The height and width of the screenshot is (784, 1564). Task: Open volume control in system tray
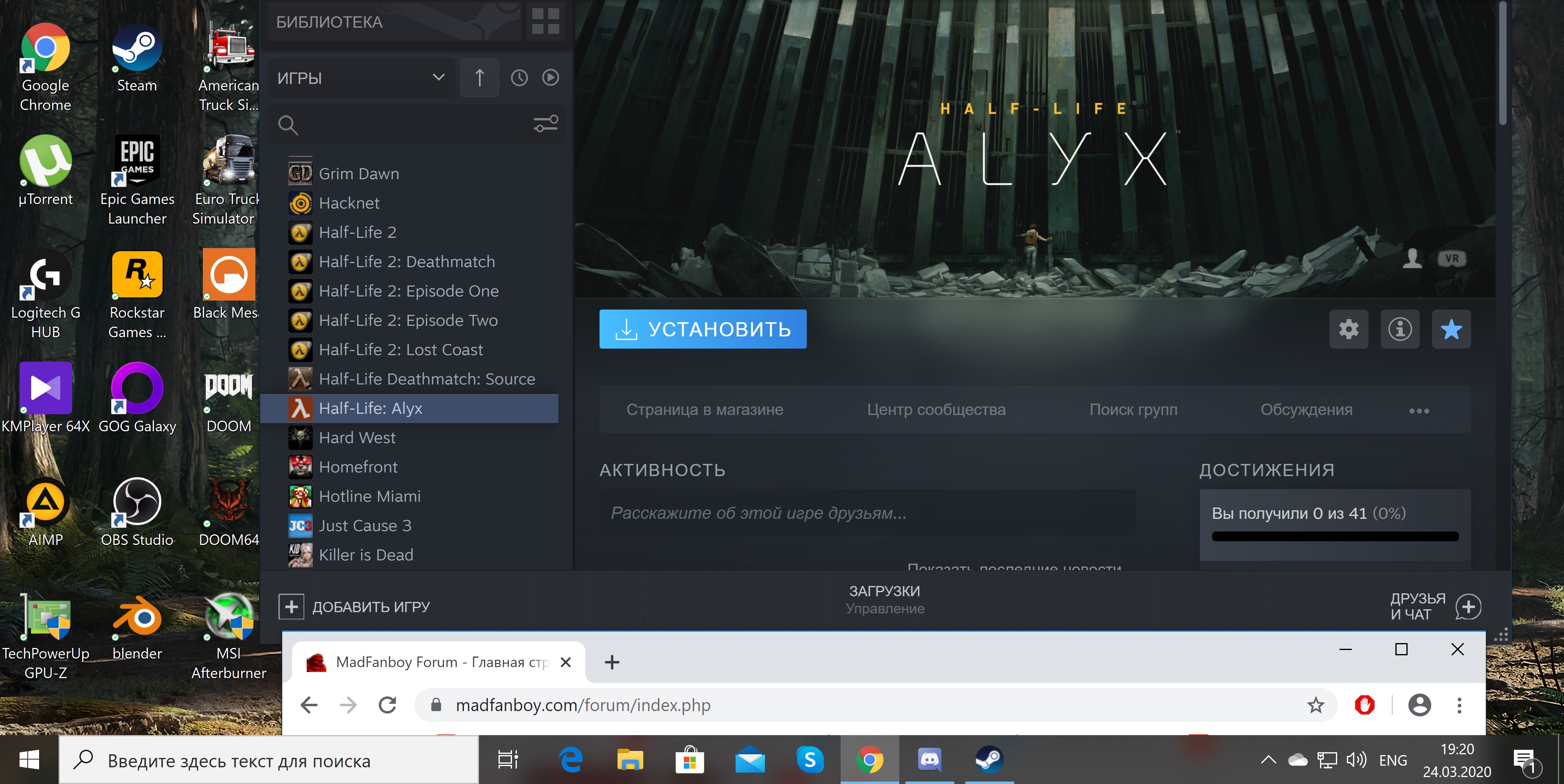tap(1356, 760)
